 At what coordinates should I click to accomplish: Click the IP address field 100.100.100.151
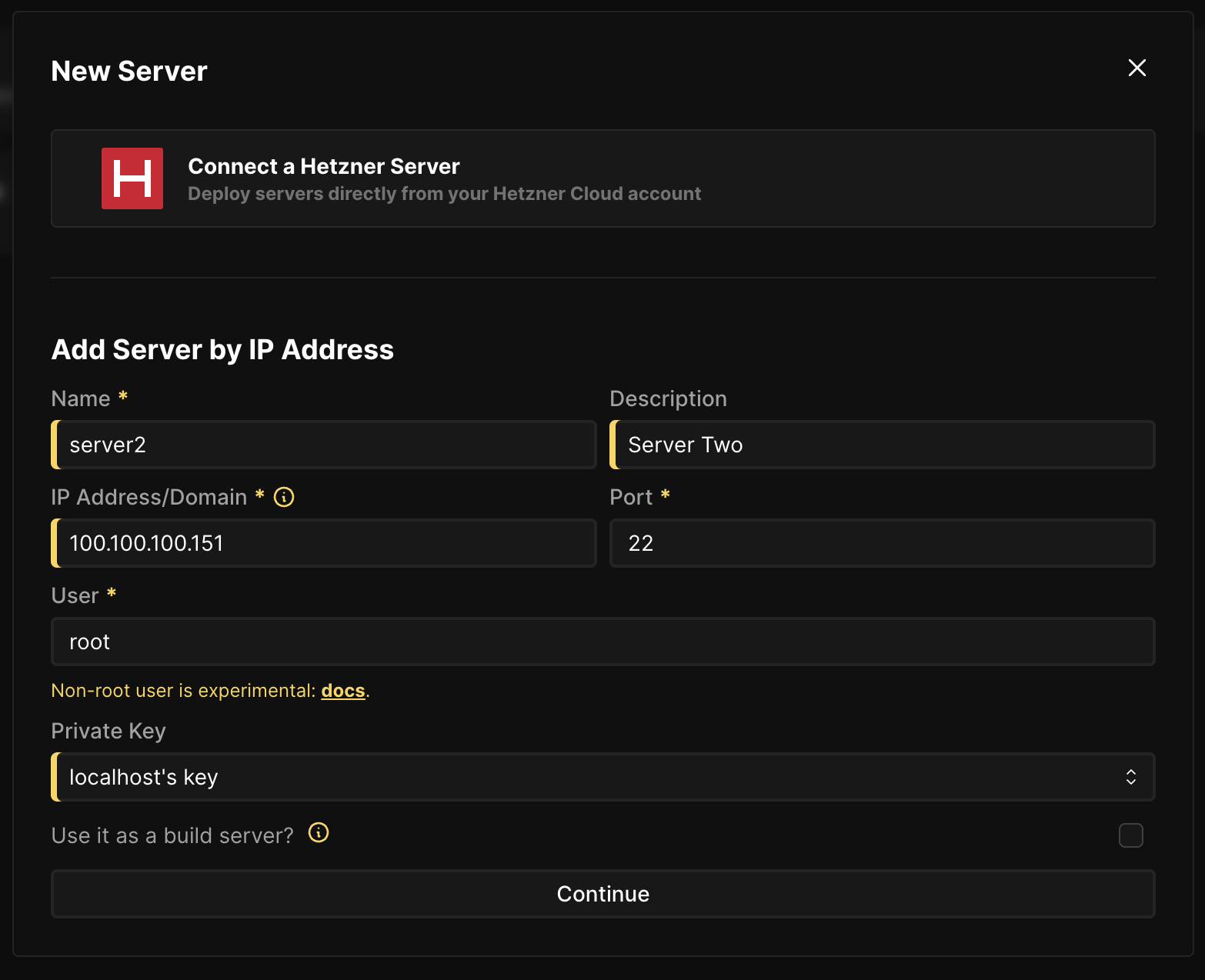[x=325, y=543]
